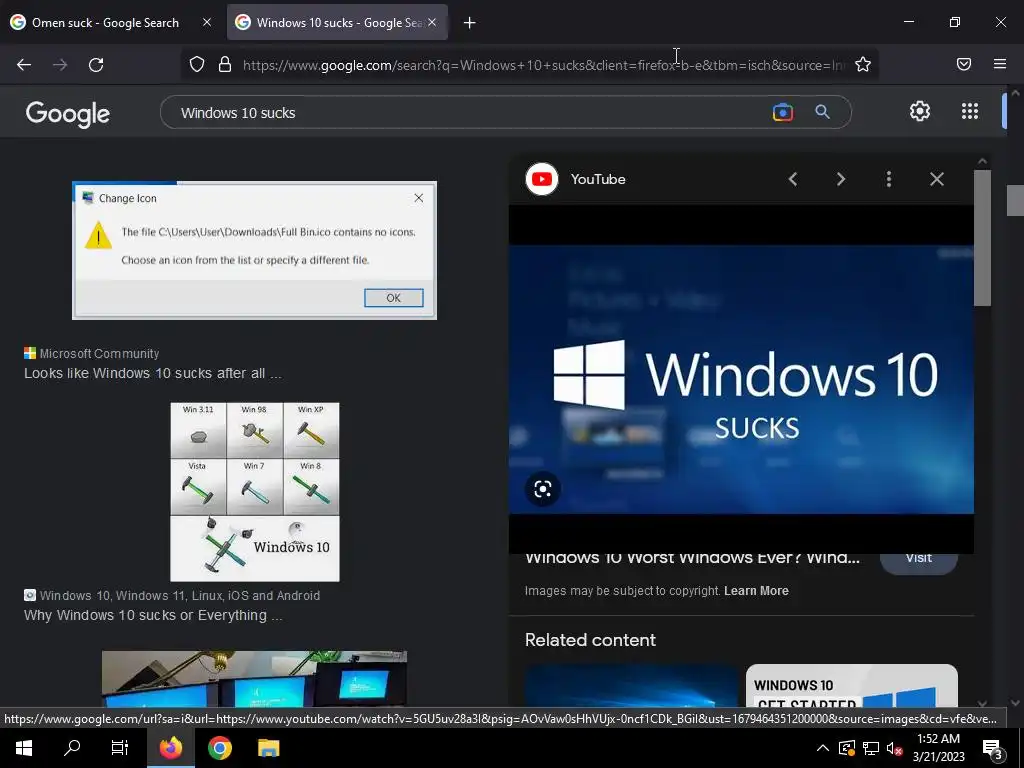The width and height of the screenshot is (1024, 768).
Task: Click the tray security warning icon
Action: [x=847, y=748]
